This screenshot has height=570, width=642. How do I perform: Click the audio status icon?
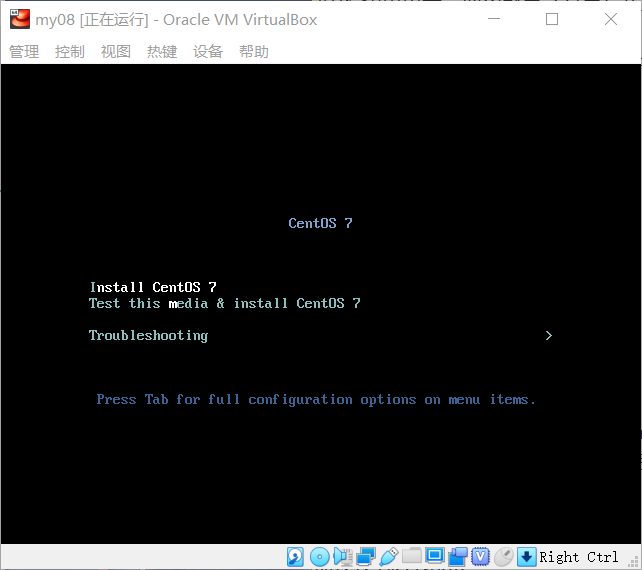[343, 556]
